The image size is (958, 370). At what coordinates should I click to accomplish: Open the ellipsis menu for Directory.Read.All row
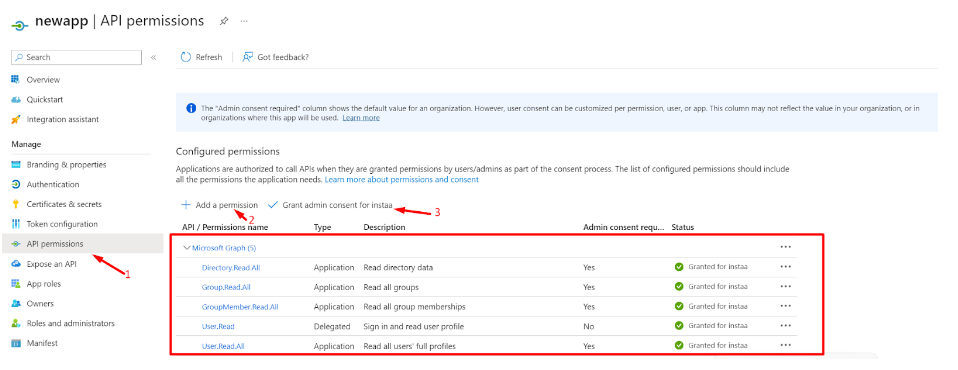(786, 267)
